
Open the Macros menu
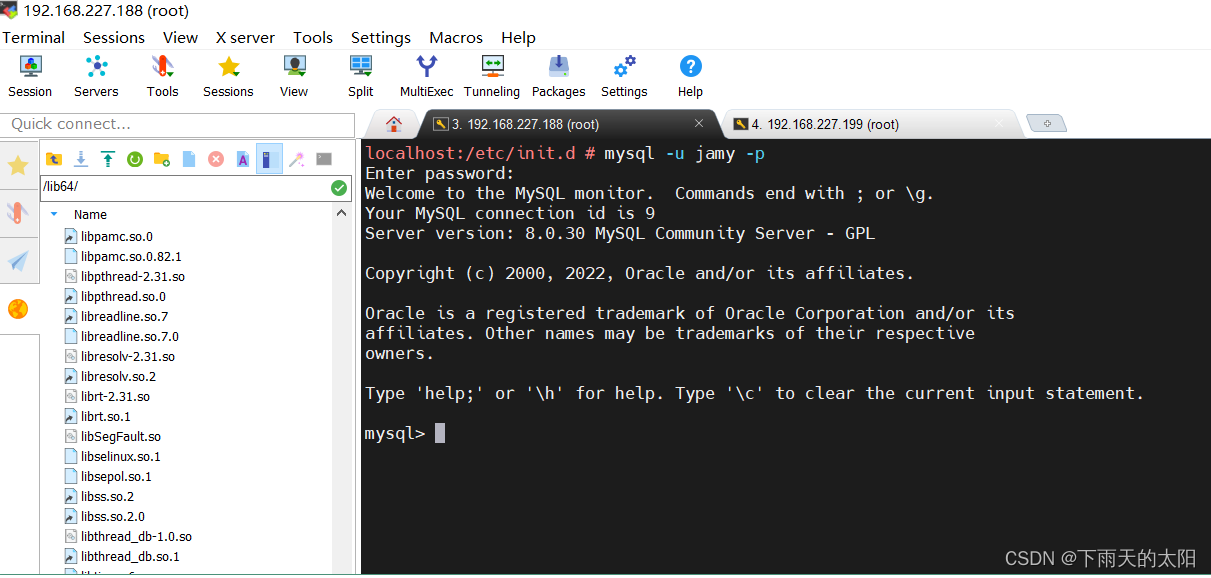coord(455,37)
